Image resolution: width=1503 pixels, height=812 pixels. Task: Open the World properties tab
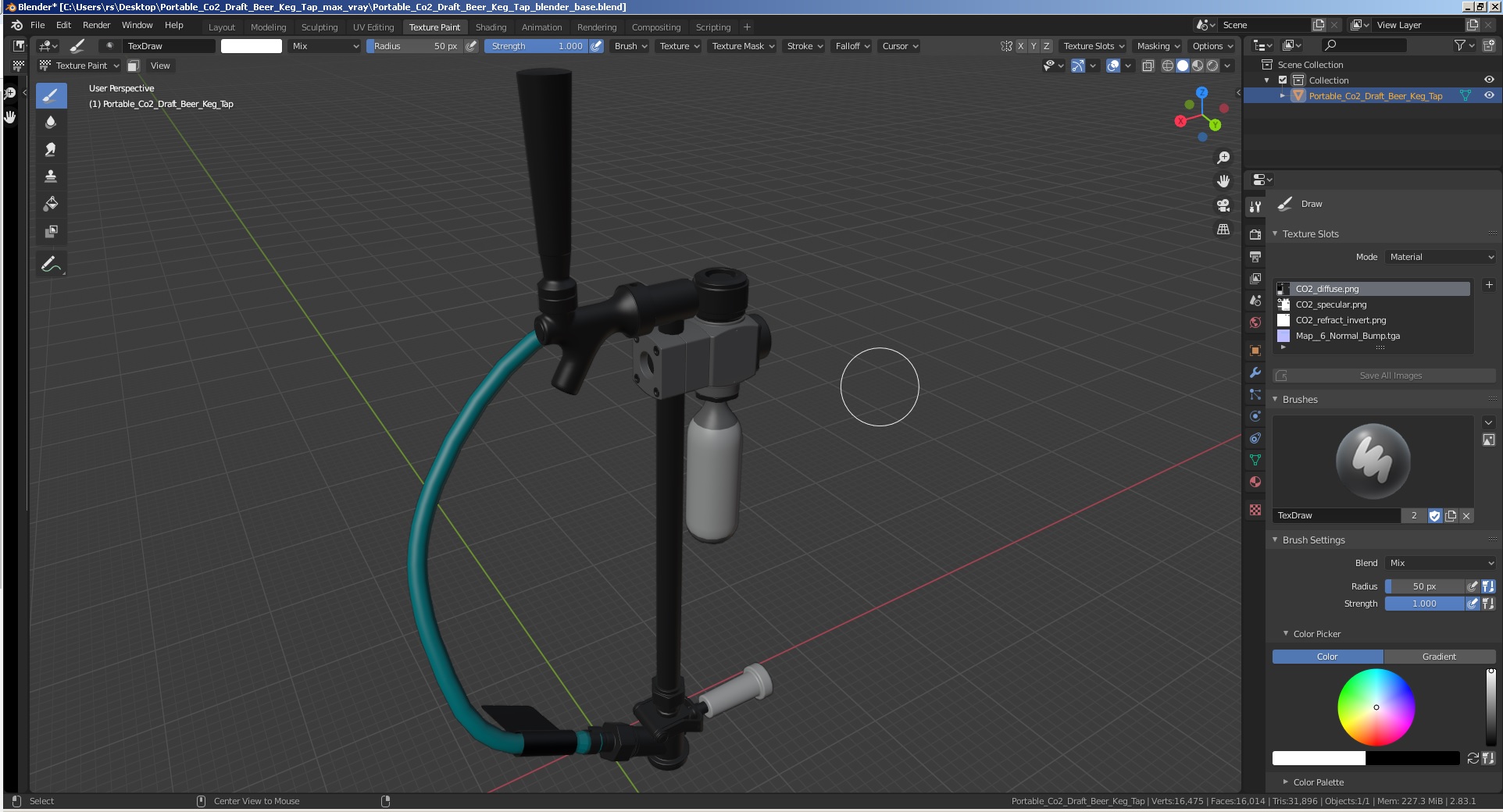tap(1255, 322)
